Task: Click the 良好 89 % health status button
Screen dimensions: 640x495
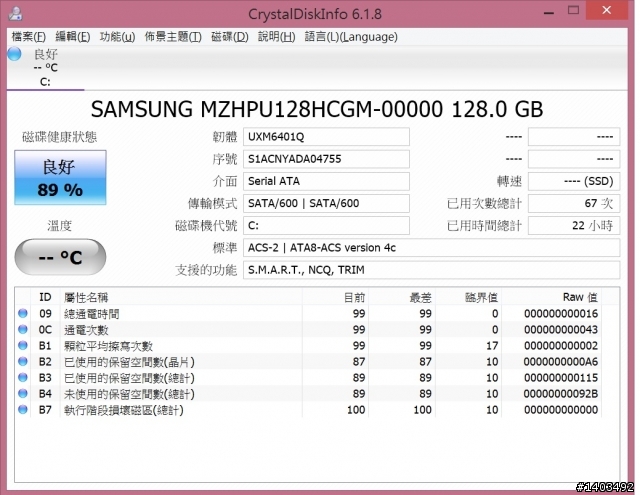Action: tap(60, 178)
